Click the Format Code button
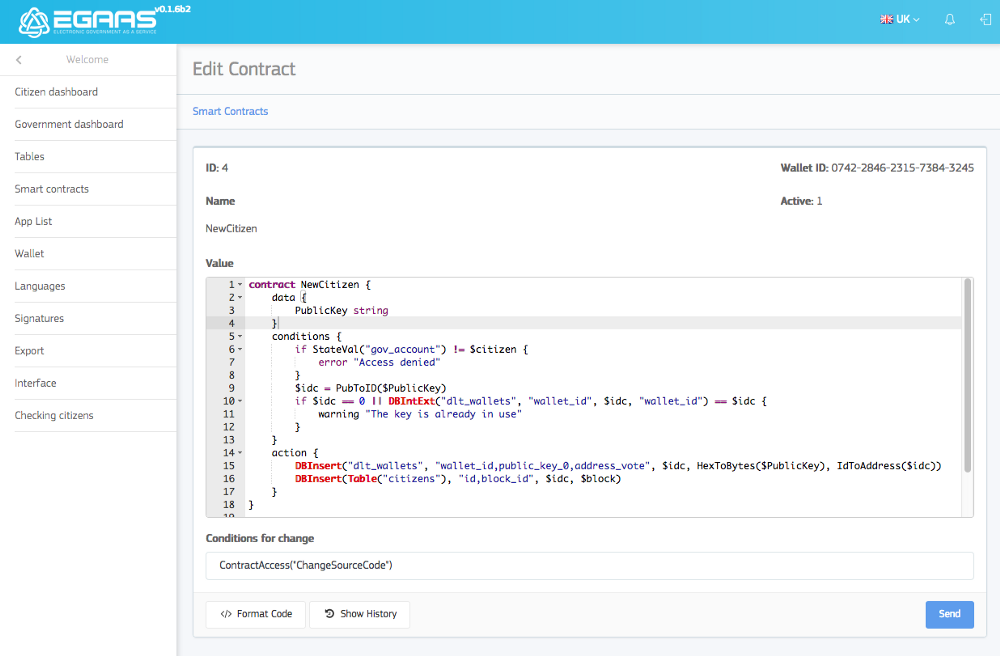The height and width of the screenshot is (656, 1000). [256, 614]
